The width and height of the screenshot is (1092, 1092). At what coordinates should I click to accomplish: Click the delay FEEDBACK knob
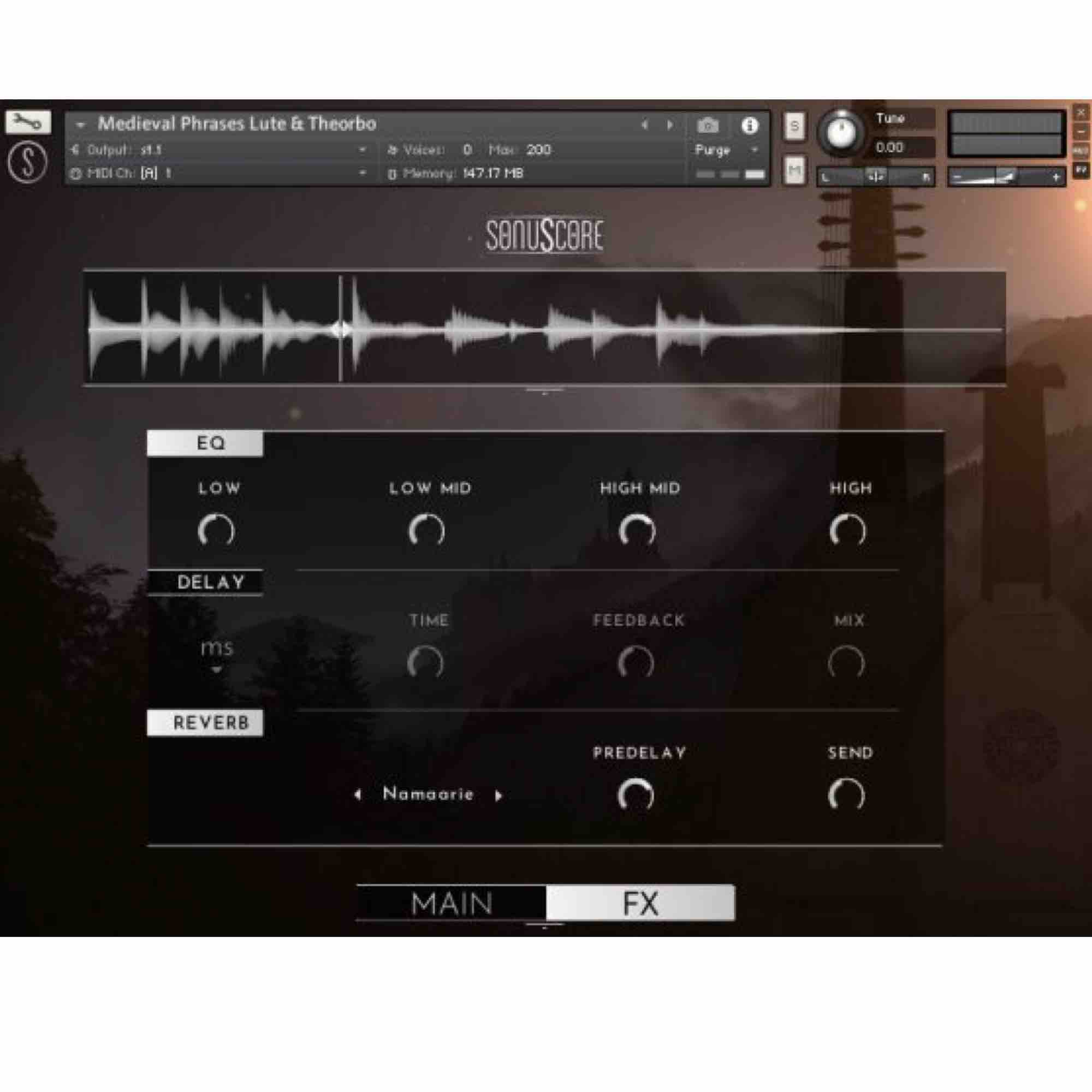click(636, 662)
